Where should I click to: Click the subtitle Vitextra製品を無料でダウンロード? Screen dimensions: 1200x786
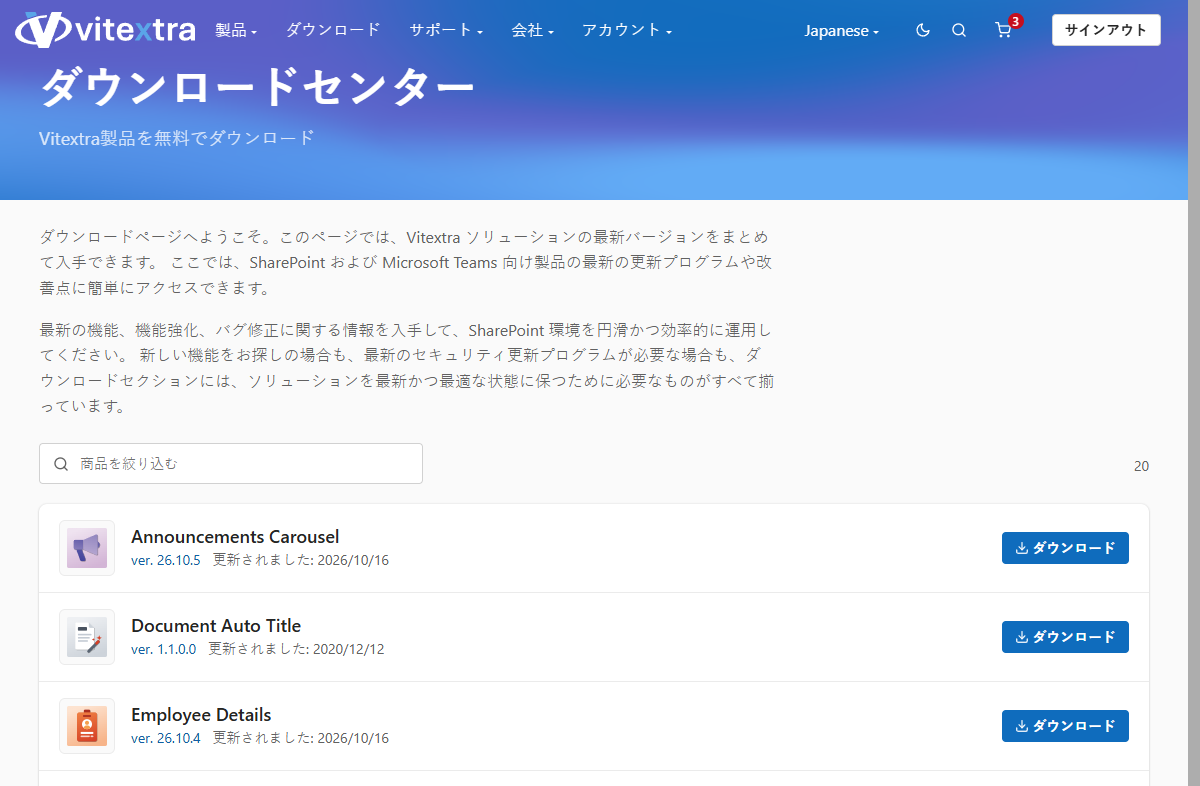(x=177, y=138)
